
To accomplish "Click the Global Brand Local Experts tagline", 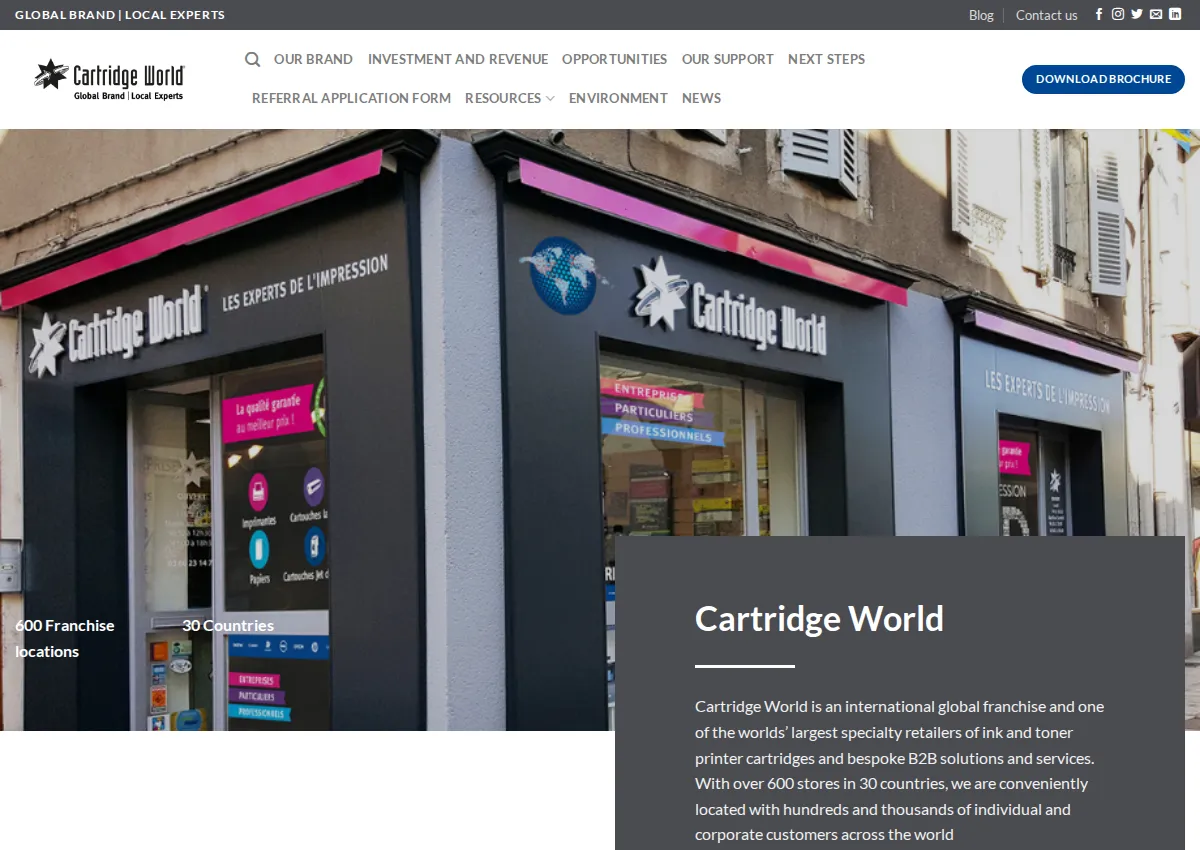I will click(120, 15).
